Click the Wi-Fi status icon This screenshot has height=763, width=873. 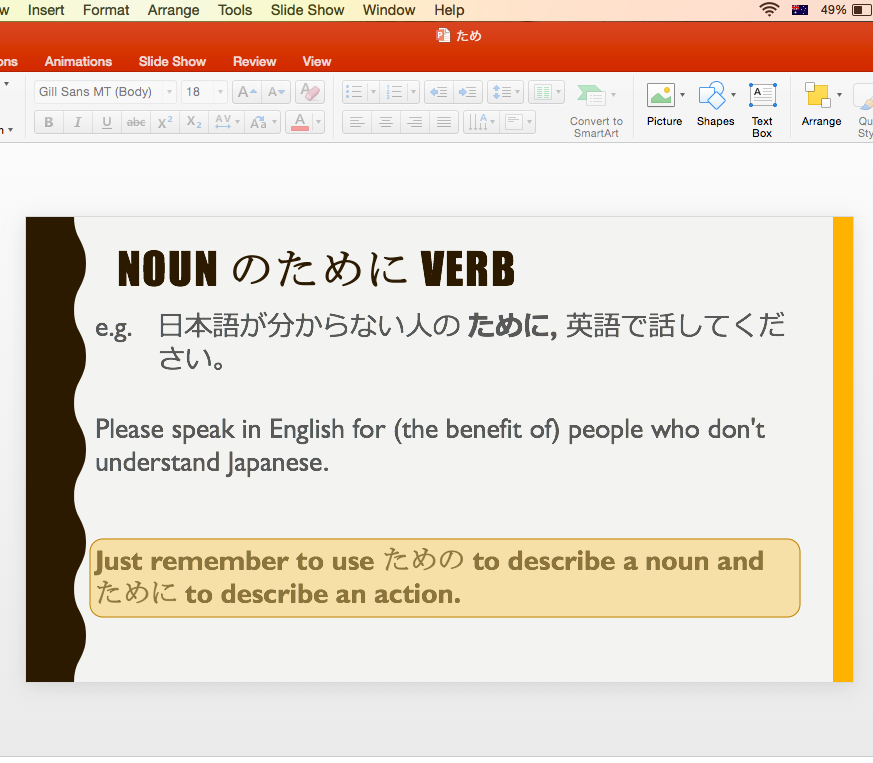coord(769,9)
